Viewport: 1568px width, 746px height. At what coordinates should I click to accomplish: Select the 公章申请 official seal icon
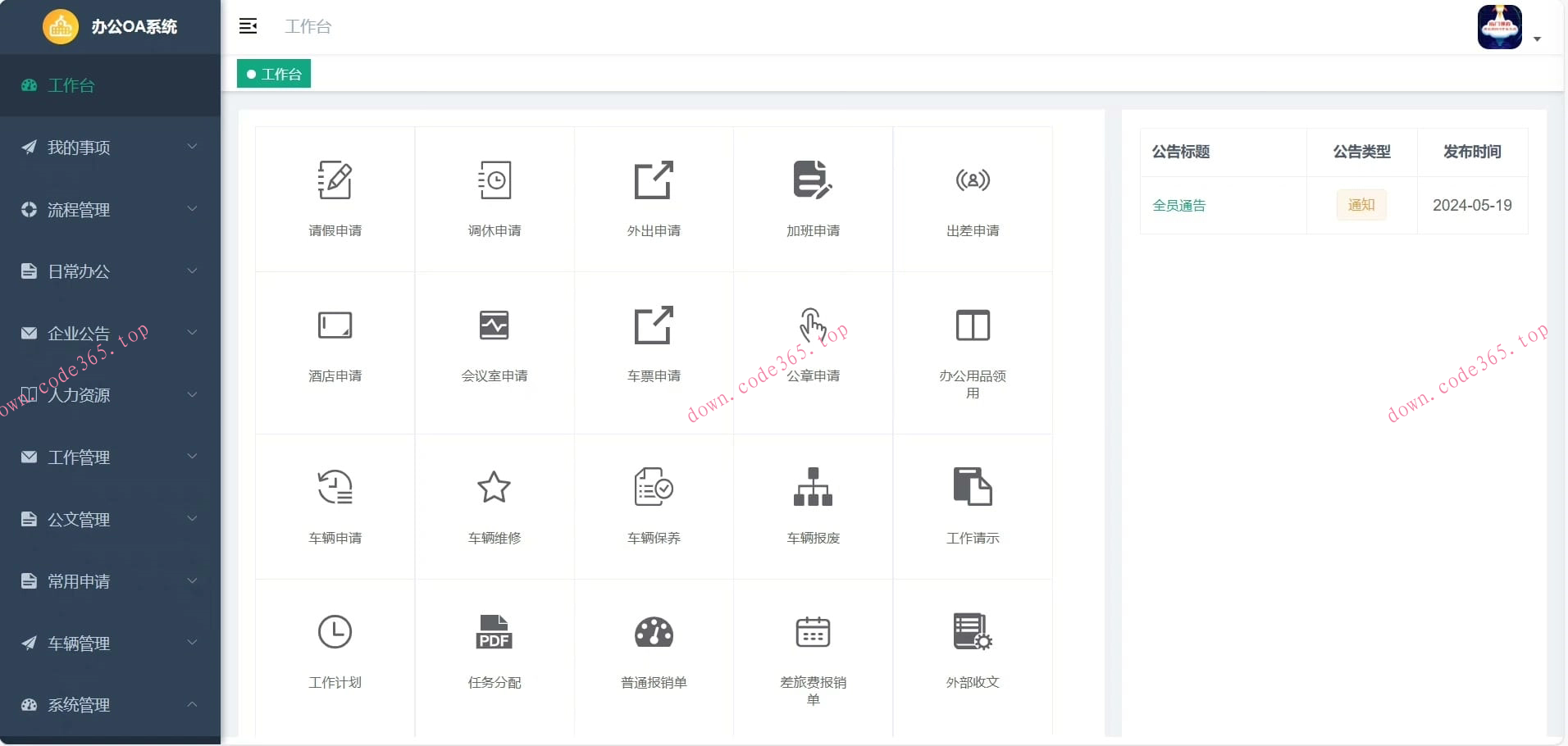(811, 344)
